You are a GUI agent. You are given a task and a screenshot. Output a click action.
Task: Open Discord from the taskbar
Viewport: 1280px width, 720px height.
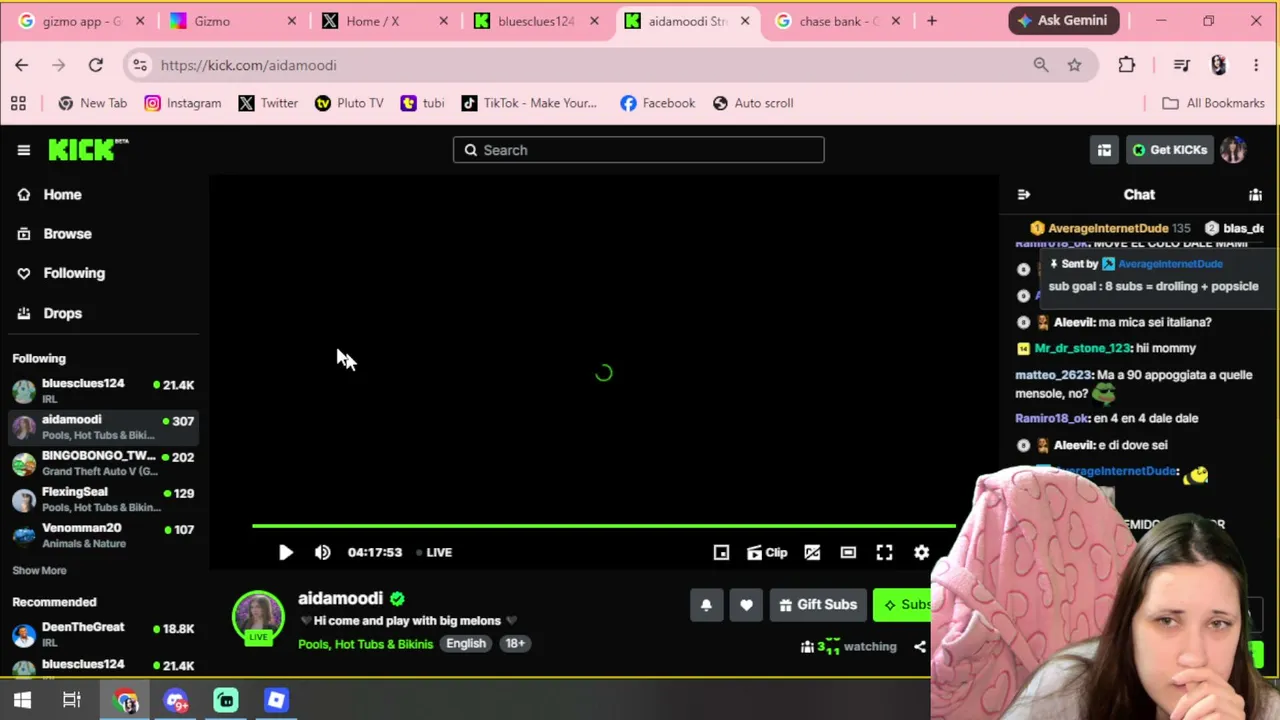176,701
